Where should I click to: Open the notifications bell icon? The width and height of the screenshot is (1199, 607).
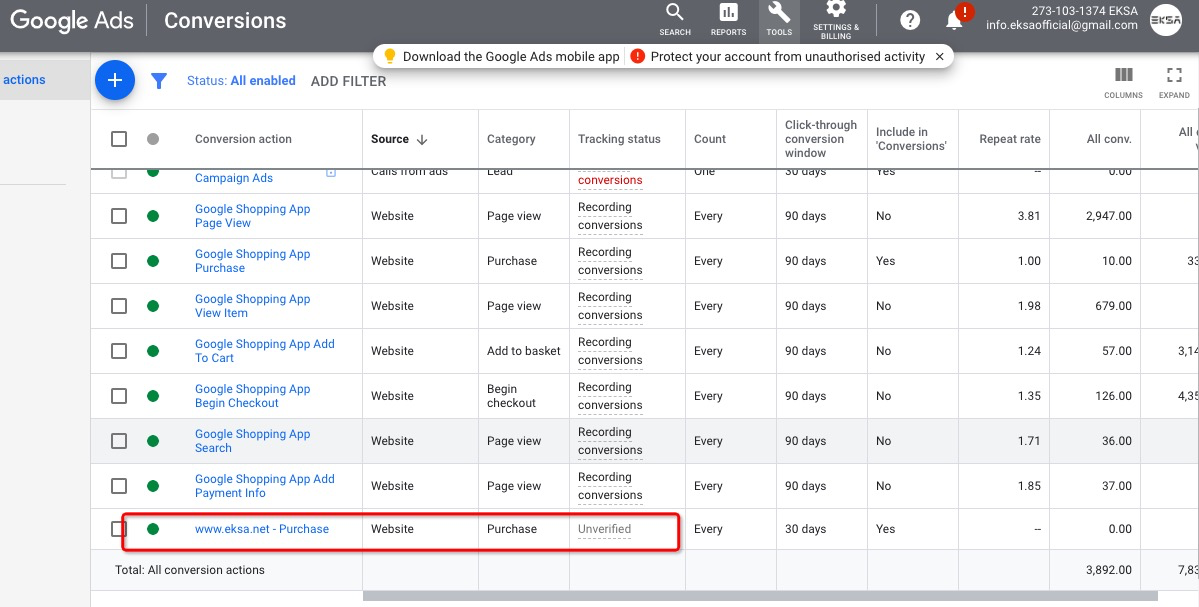(x=954, y=21)
